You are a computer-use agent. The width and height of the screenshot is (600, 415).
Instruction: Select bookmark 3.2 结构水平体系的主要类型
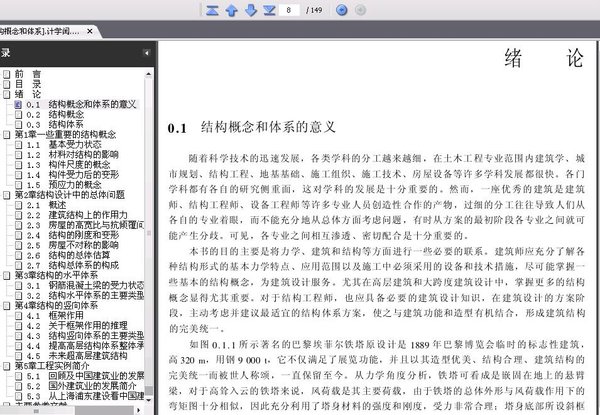[x=85, y=295]
